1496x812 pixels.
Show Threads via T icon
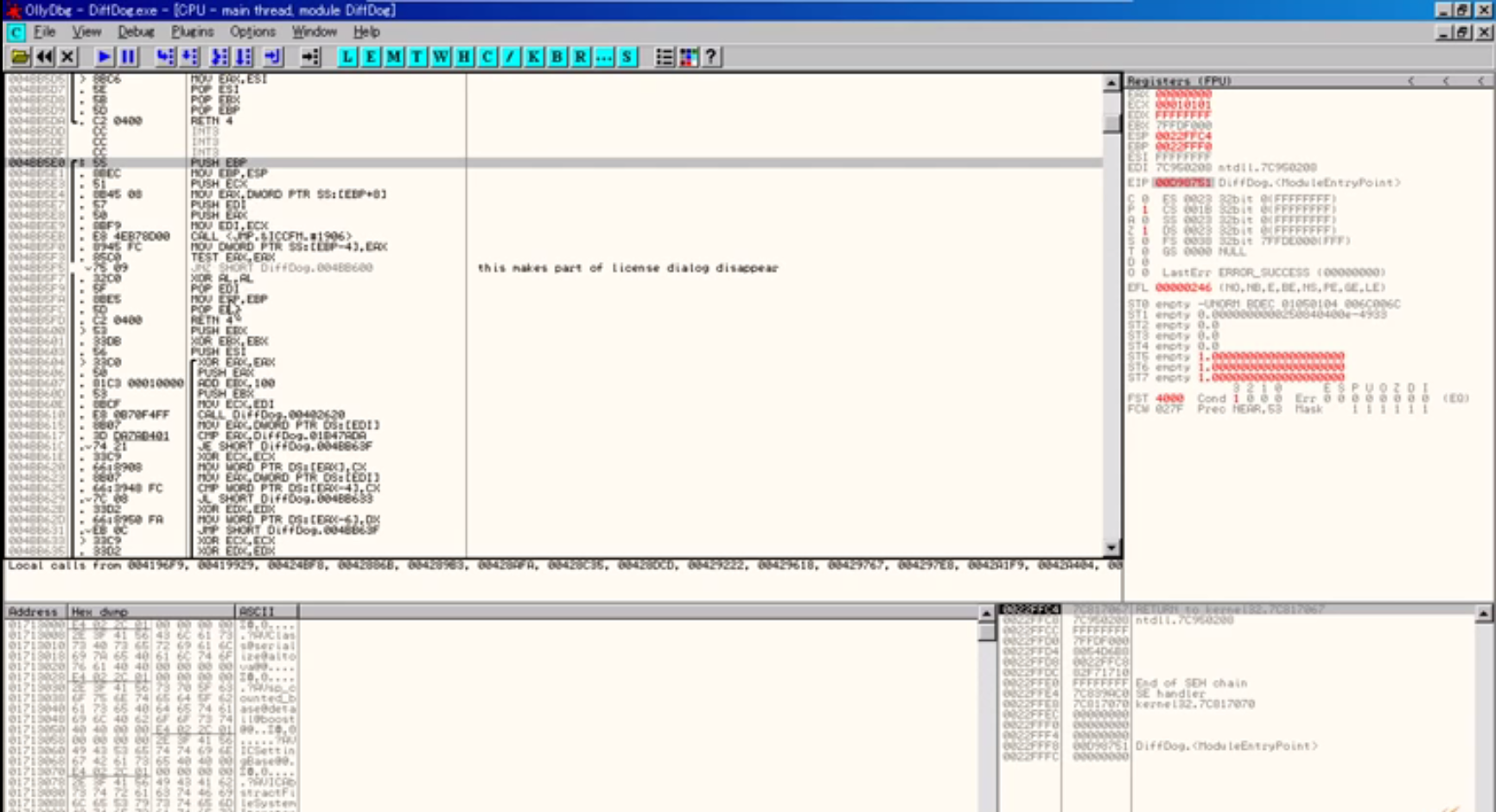[x=417, y=57]
